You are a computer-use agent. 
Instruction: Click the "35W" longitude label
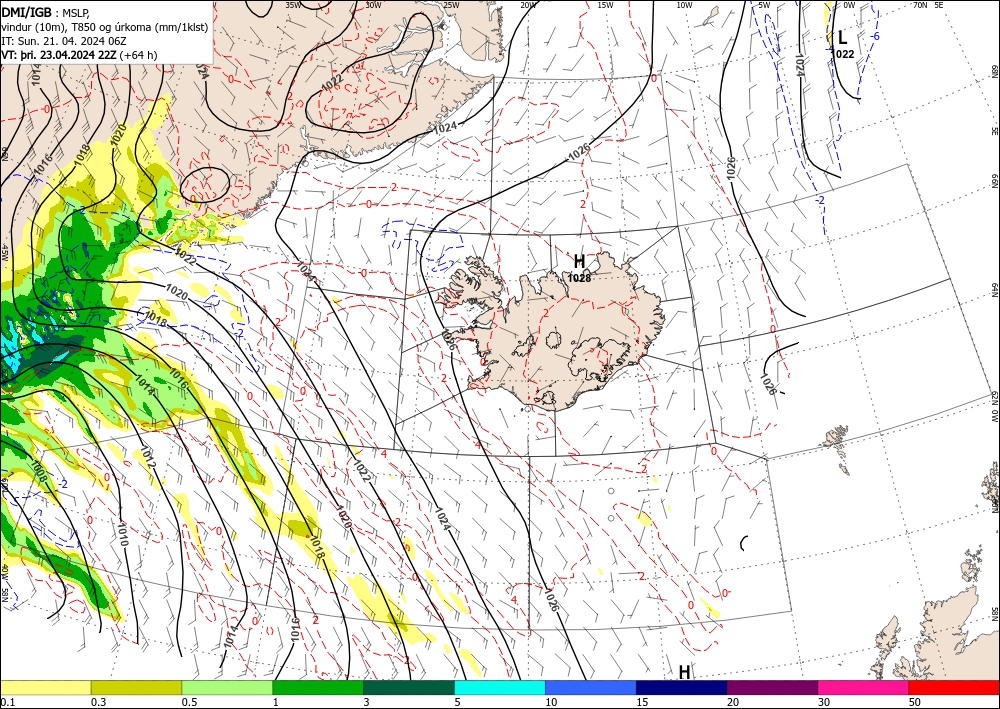click(293, 5)
